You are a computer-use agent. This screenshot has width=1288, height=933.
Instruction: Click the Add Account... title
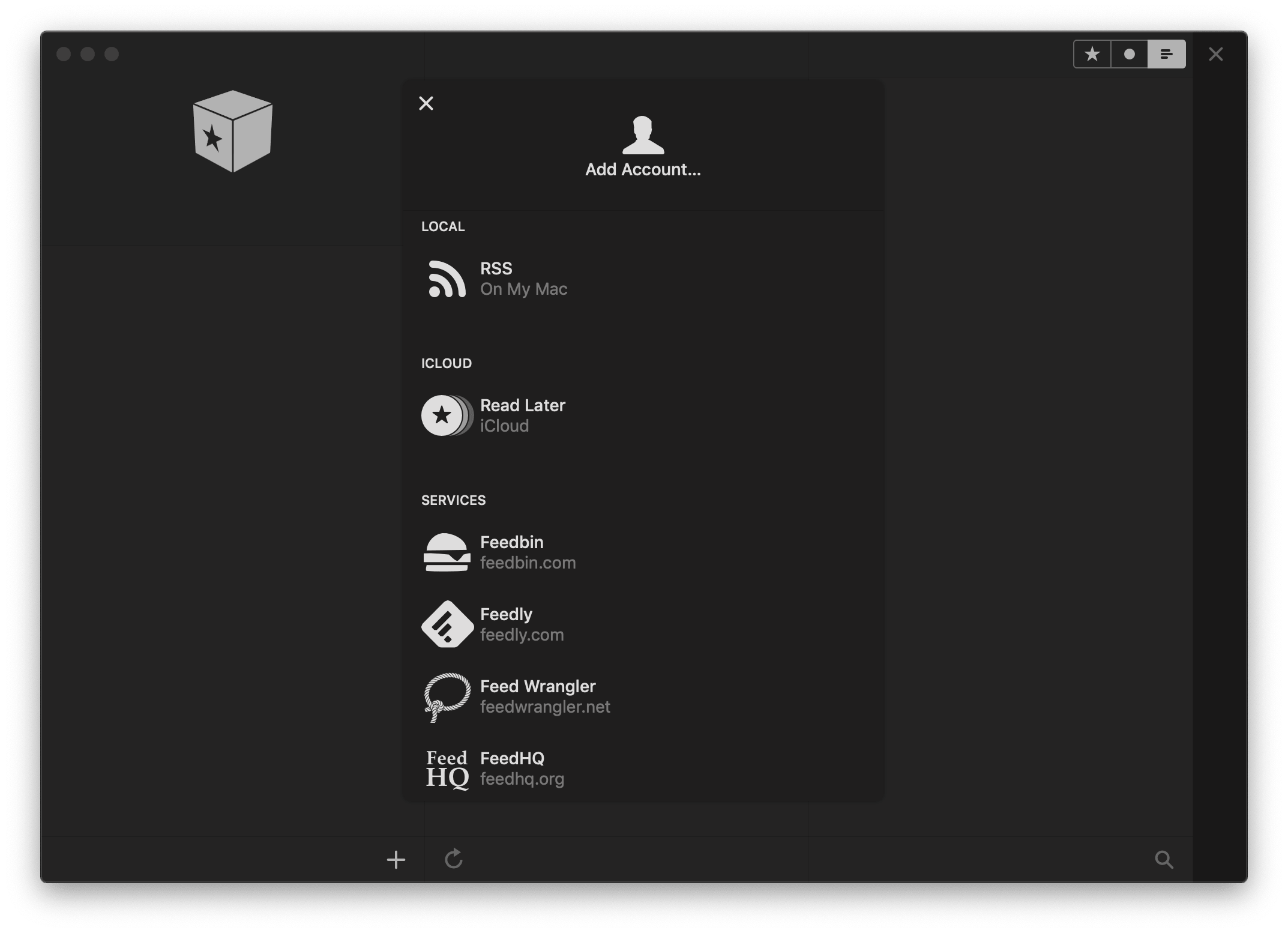click(643, 169)
